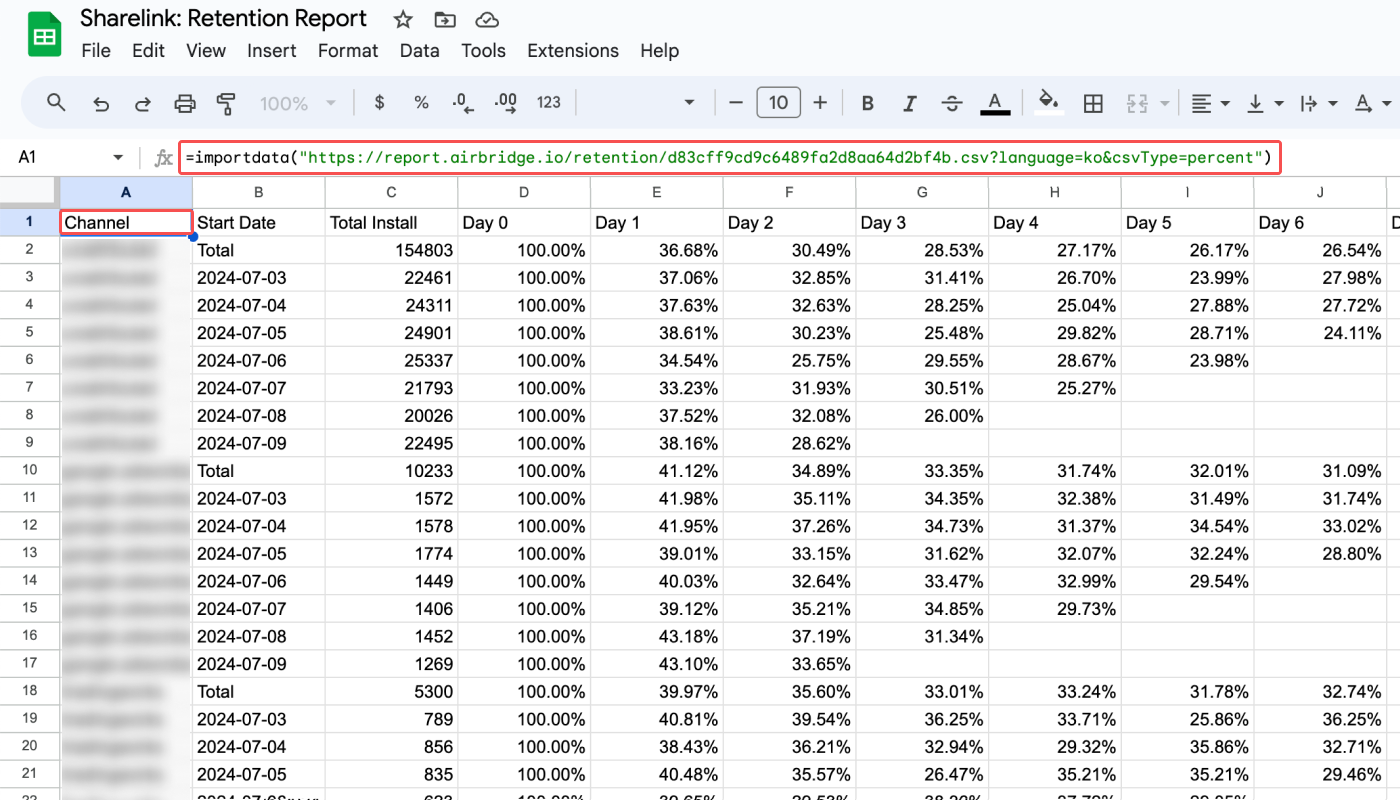1400x800 pixels.
Task: Select the cell with value 5300
Action: coord(391,691)
